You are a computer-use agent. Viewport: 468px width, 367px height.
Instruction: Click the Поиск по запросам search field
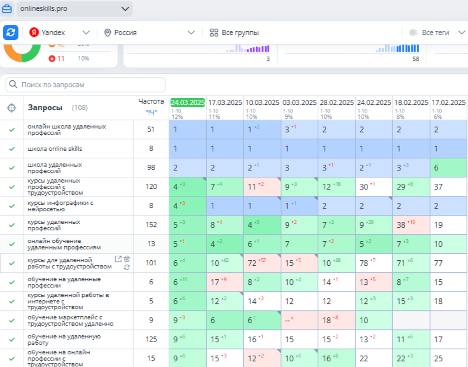(85, 84)
